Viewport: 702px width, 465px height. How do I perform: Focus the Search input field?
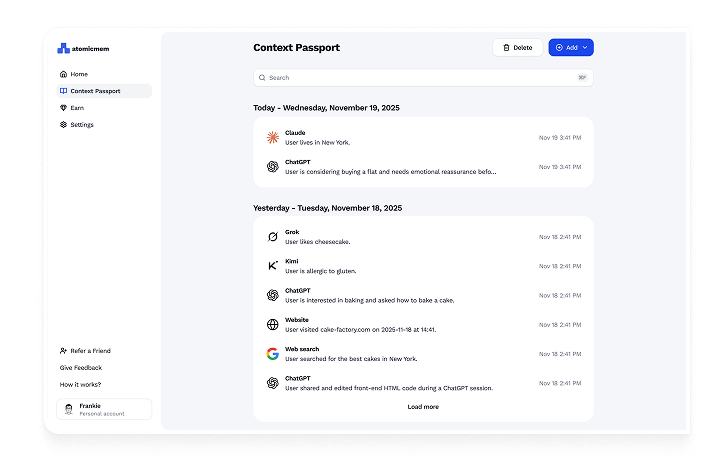423,77
